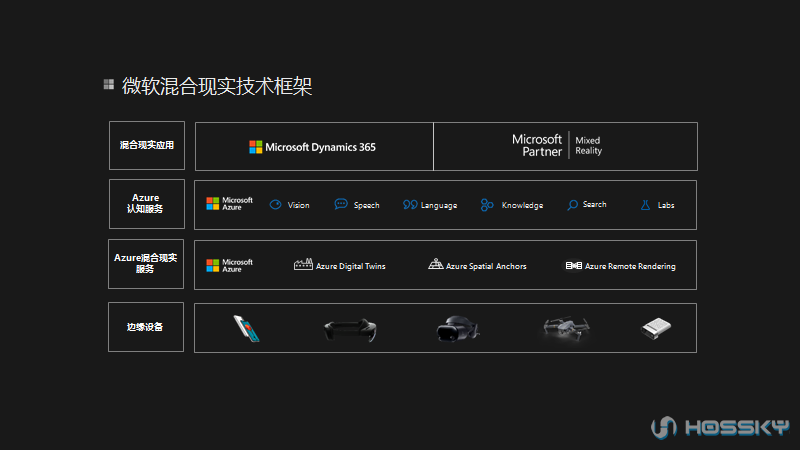800x450 pixels.
Task: Select the HoloLens headset image
Action: click(351, 330)
